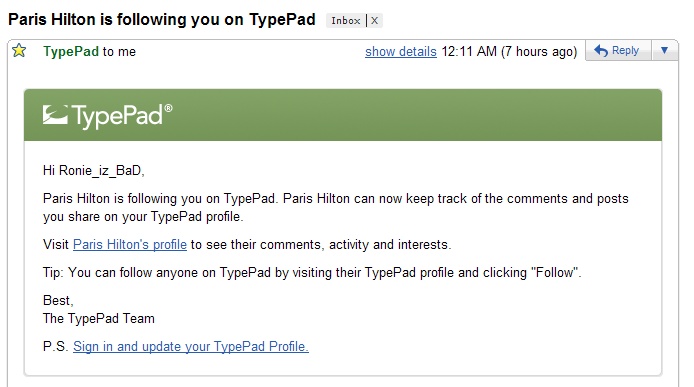This screenshot has height=387, width=694.
Task: Click the green TypePad banner background
Action: point(398,115)
